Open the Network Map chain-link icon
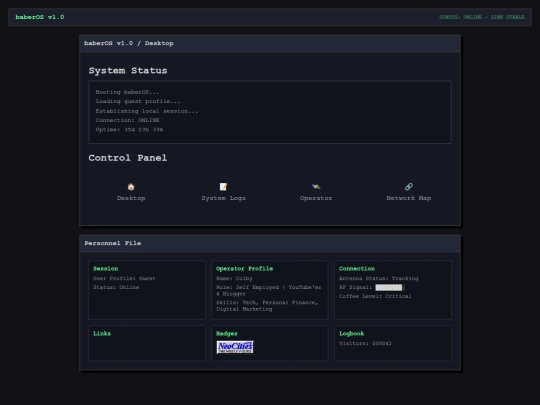 tap(409, 187)
